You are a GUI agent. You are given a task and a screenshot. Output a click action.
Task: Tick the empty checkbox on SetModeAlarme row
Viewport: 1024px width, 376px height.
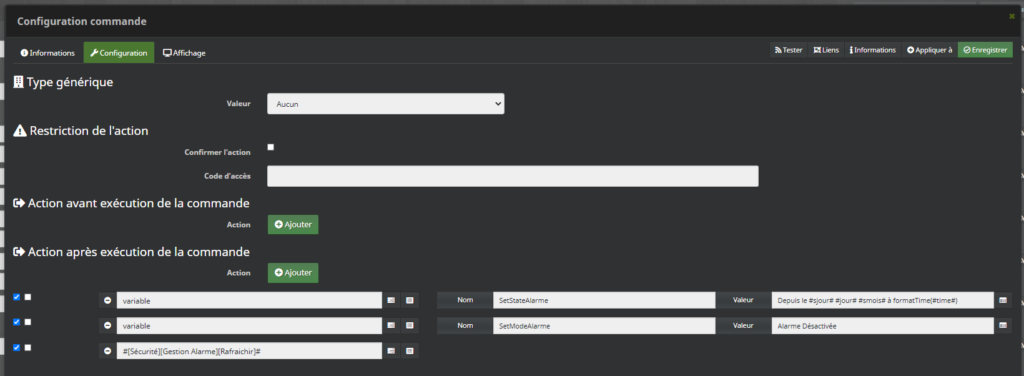click(x=27, y=322)
